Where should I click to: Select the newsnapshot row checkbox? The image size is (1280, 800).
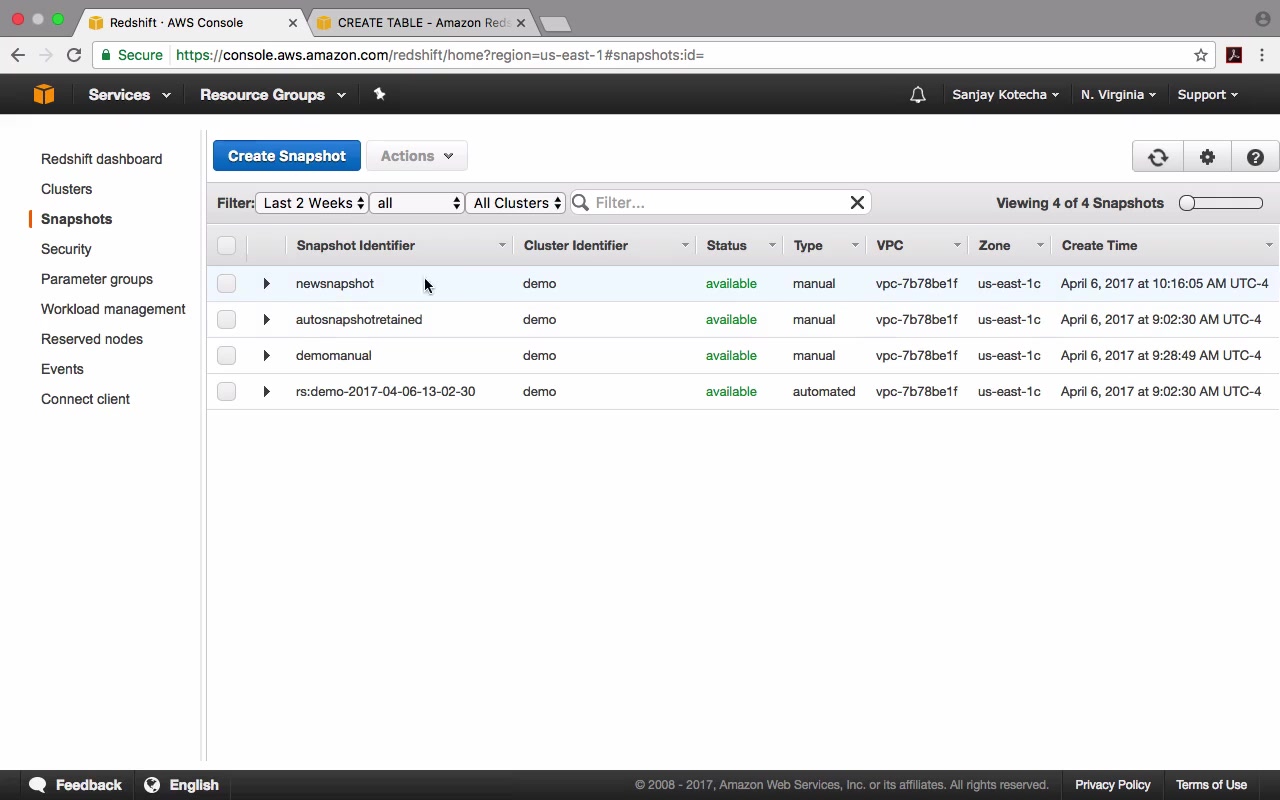click(x=227, y=284)
